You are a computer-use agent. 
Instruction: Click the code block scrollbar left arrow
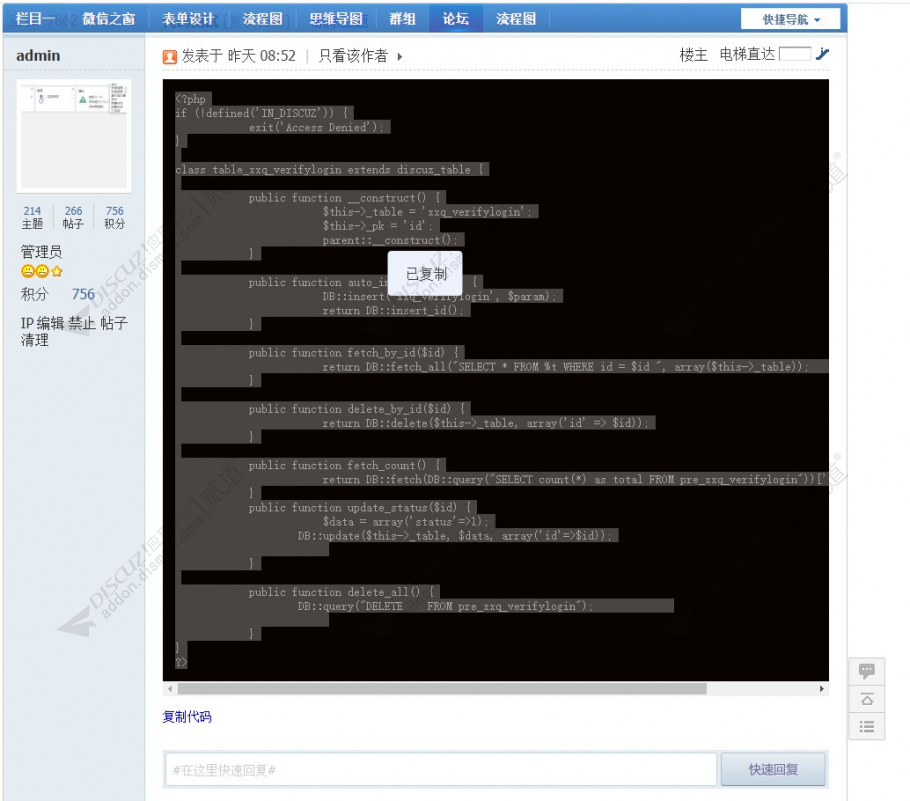[x=170, y=689]
